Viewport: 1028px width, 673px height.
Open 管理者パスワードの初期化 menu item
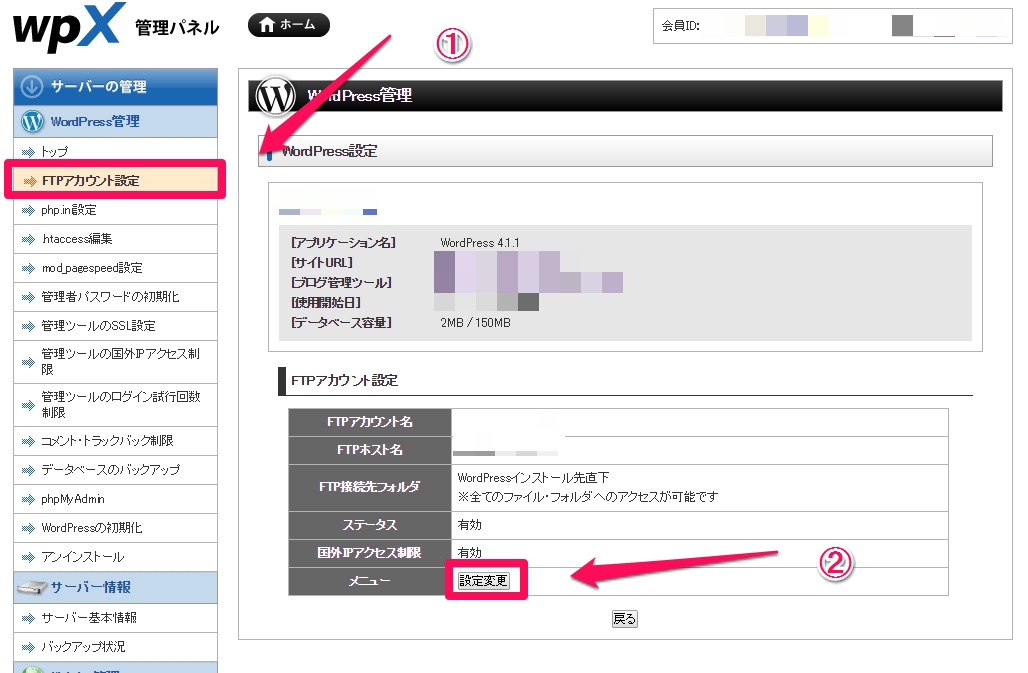click(x=115, y=296)
